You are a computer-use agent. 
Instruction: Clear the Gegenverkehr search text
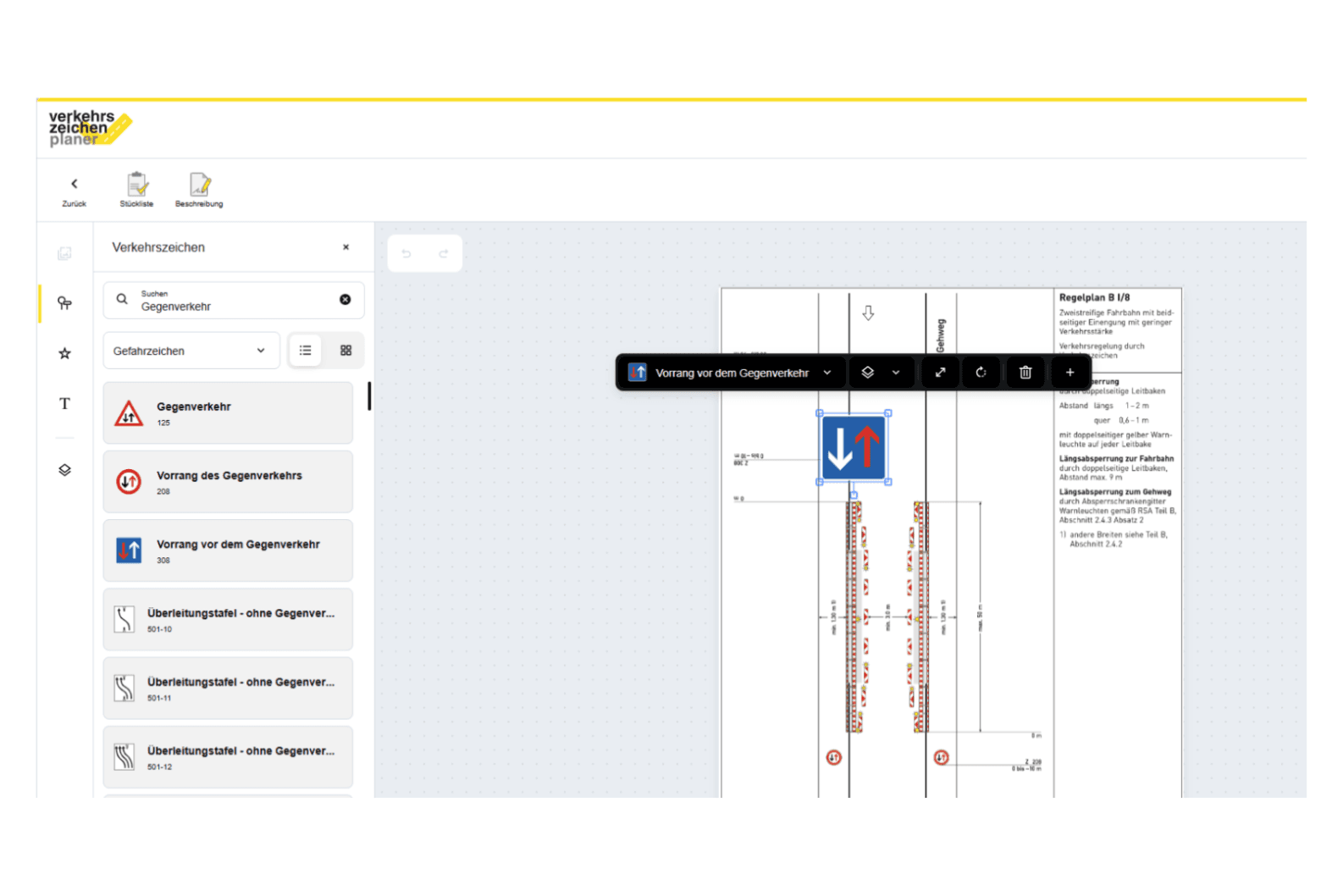click(x=345, y=300)
